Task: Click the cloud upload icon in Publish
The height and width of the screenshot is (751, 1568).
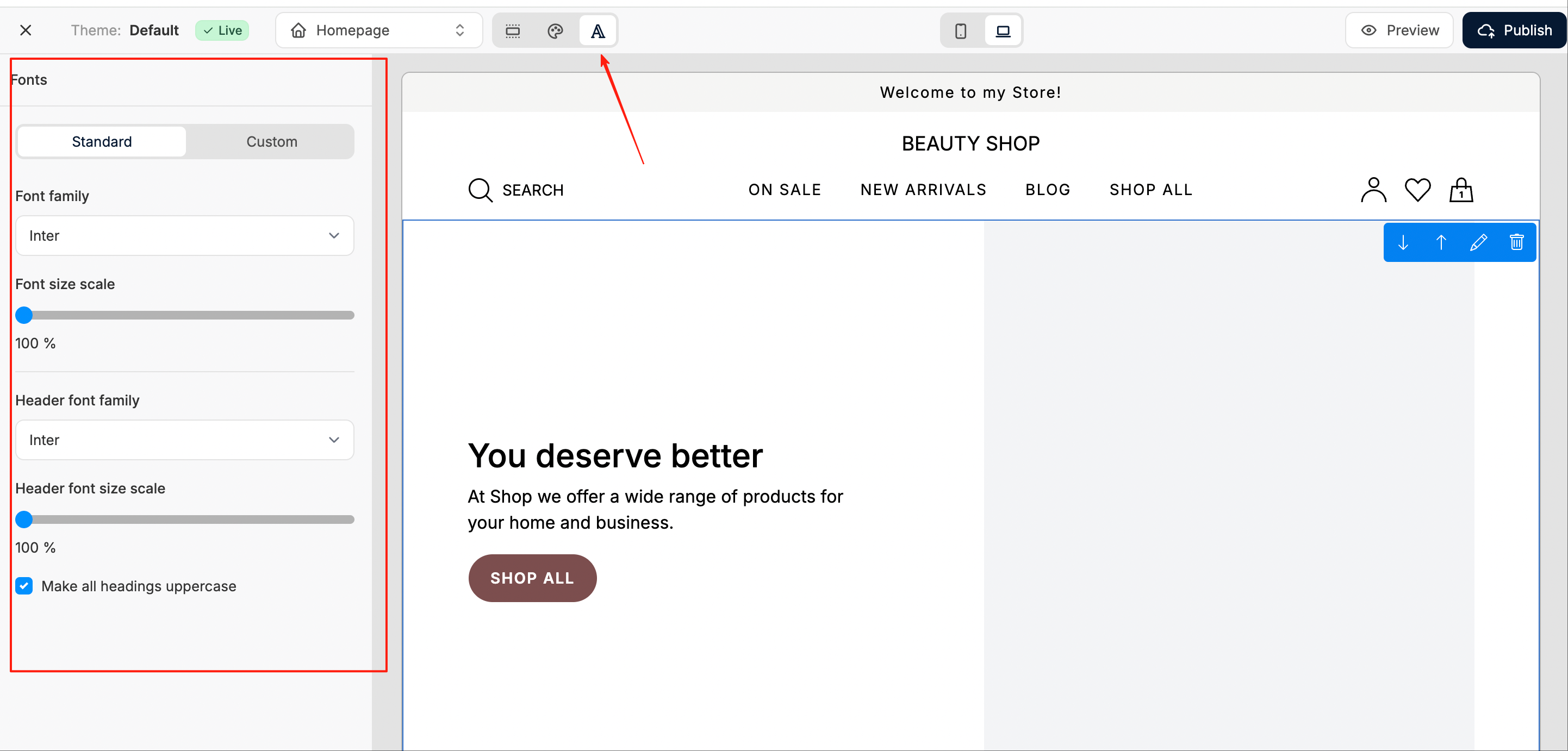Action: [1486, 30]
